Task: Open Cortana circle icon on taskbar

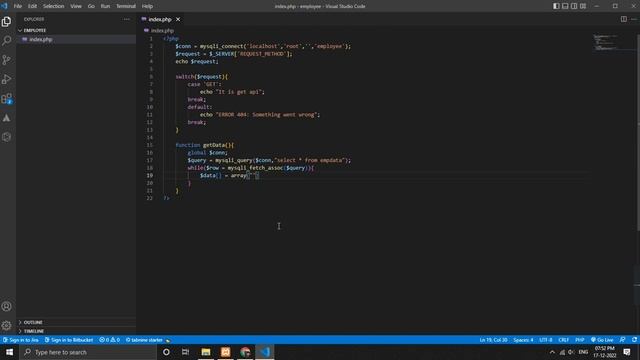Action: 166,352
